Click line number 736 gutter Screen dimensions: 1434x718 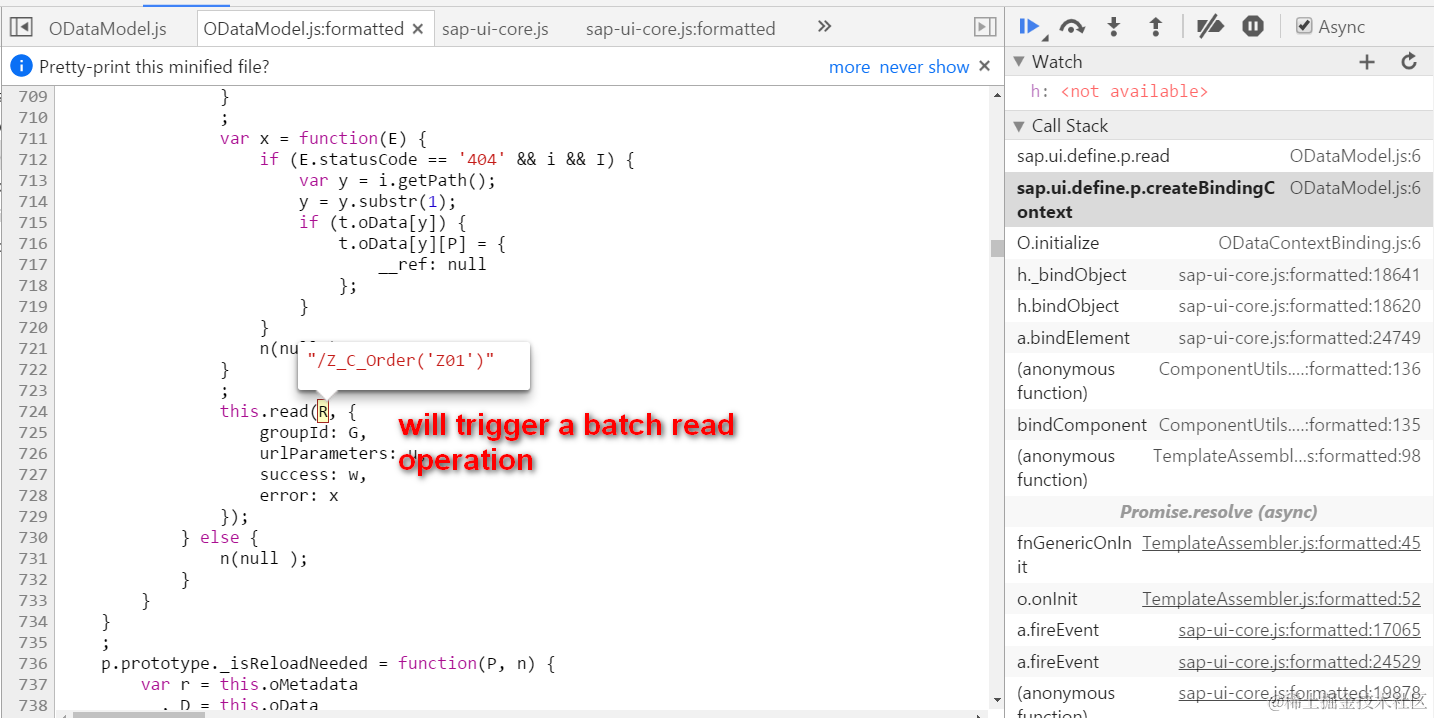[x=33, y=663]
